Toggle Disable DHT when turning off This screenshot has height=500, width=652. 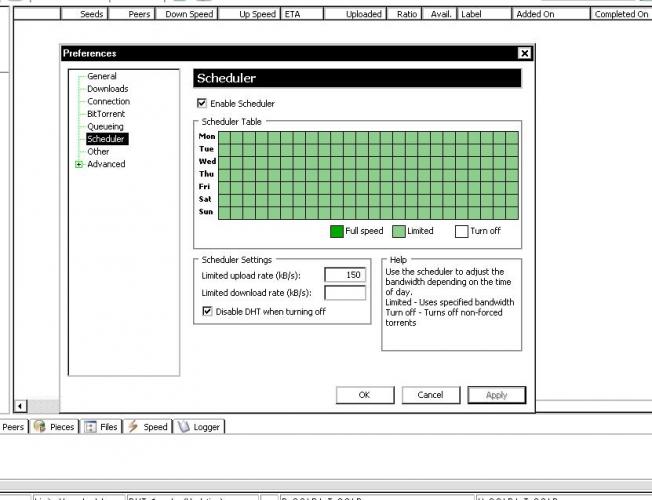(x=207, y=311)
